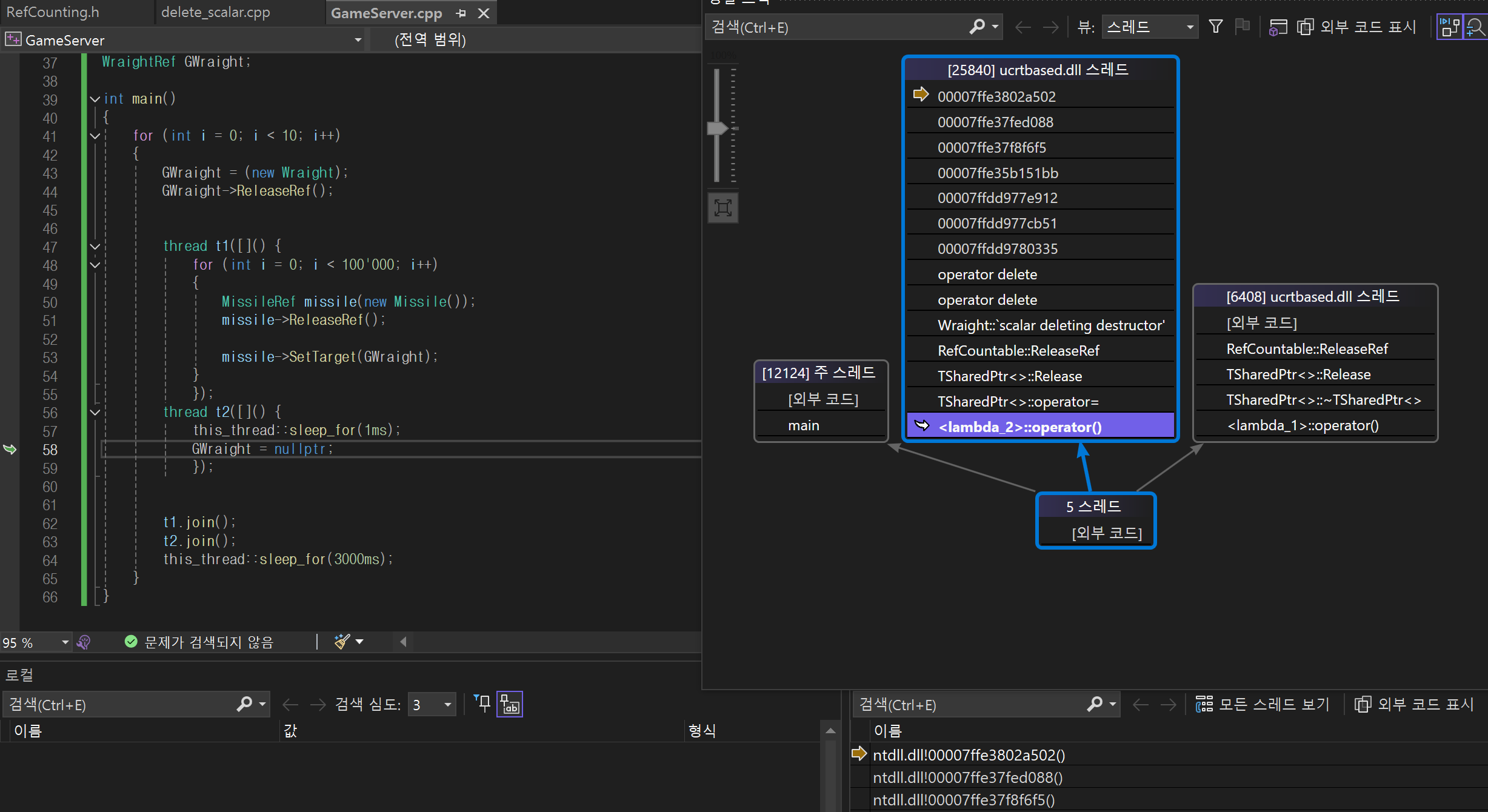This screenshot has width=1488, height=812.
Task: Select TSharedPtr<>::operator= frame
Action: [1040, 401]
